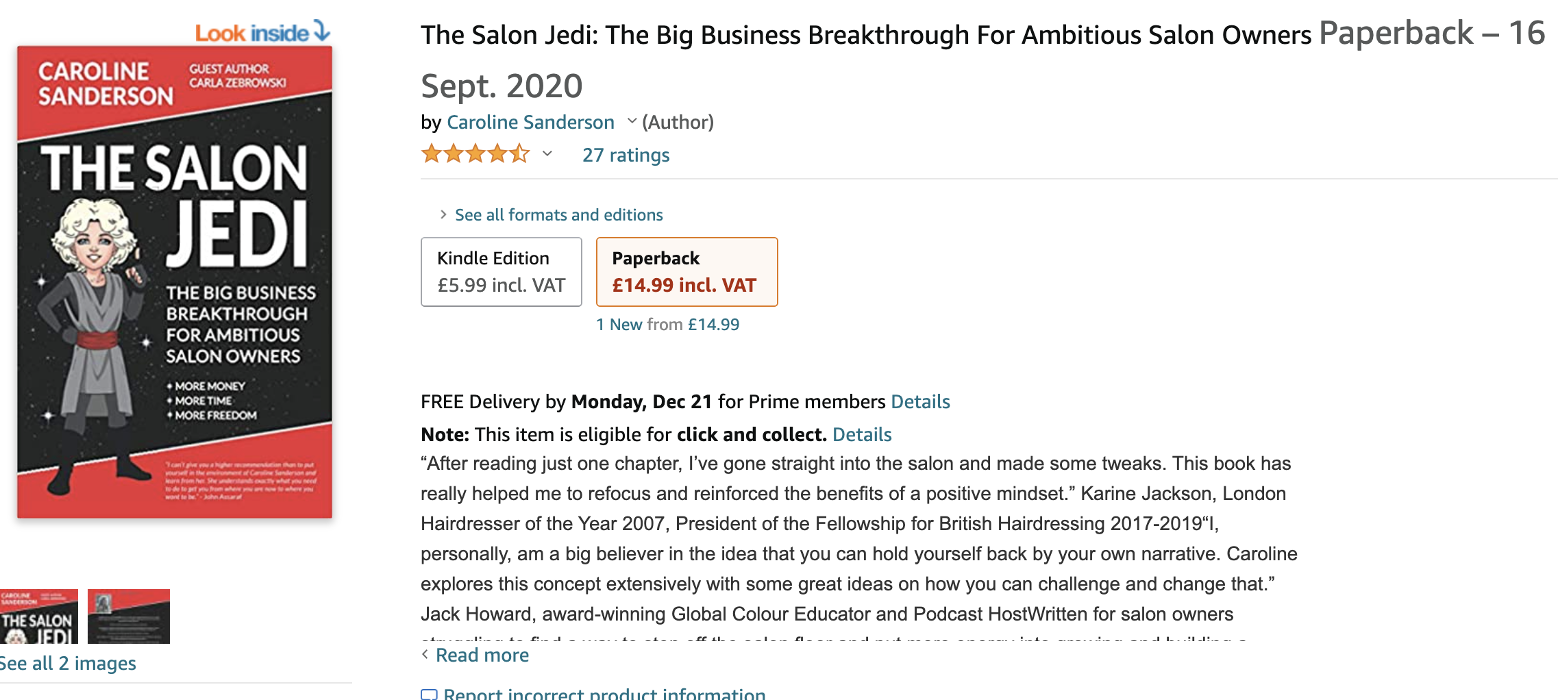The image size is (1558, 700).
Task: Click the large Salon Jedi book cover
Action: point(174,282)
